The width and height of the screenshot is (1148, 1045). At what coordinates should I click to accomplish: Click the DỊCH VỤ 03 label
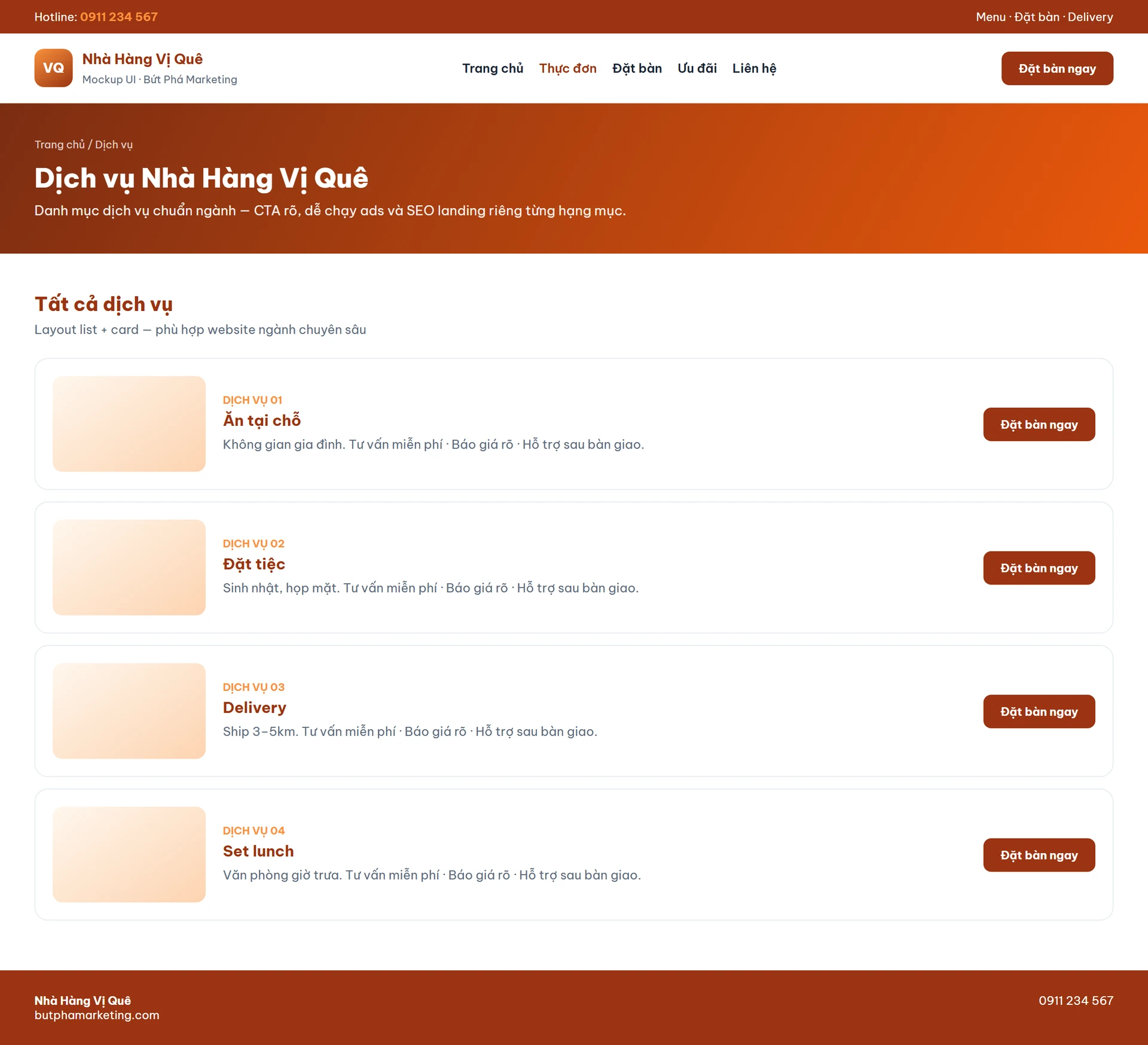(x=254, y=687)
